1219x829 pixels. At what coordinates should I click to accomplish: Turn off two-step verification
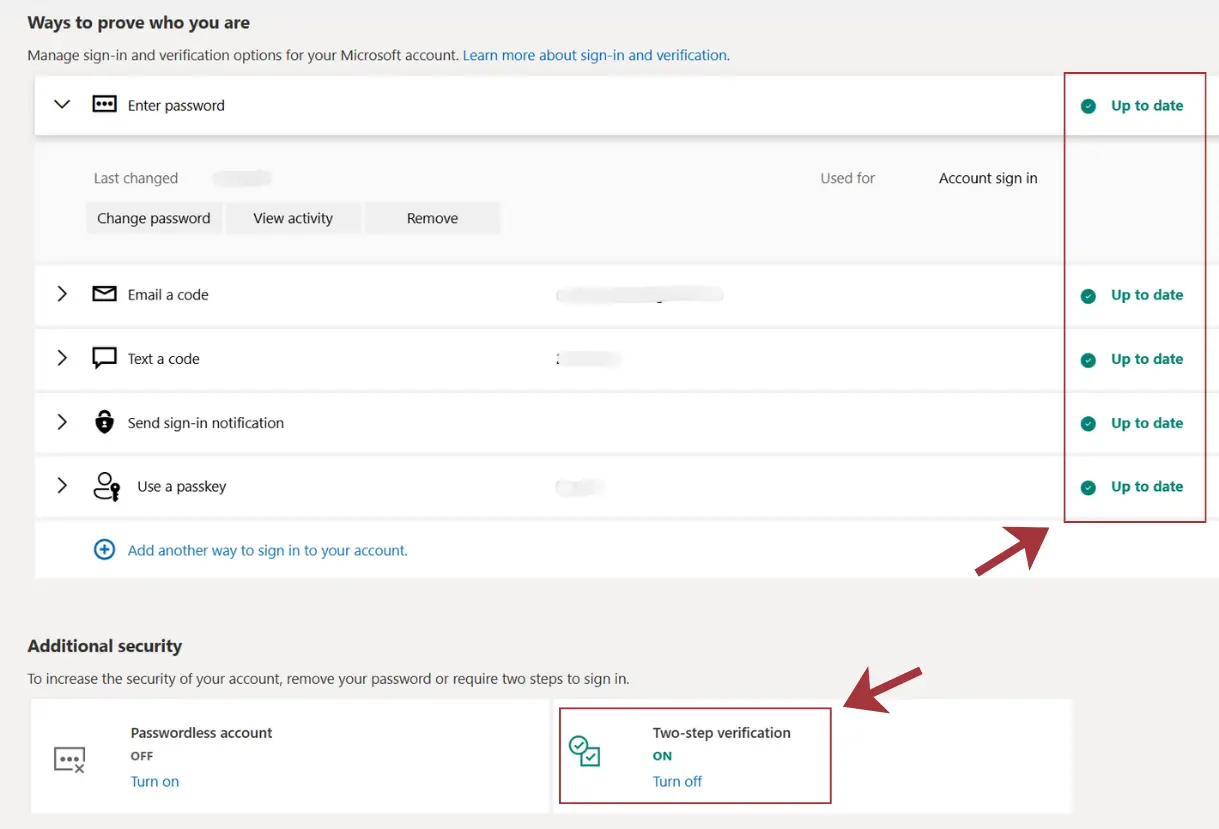[x=677, y=782]
